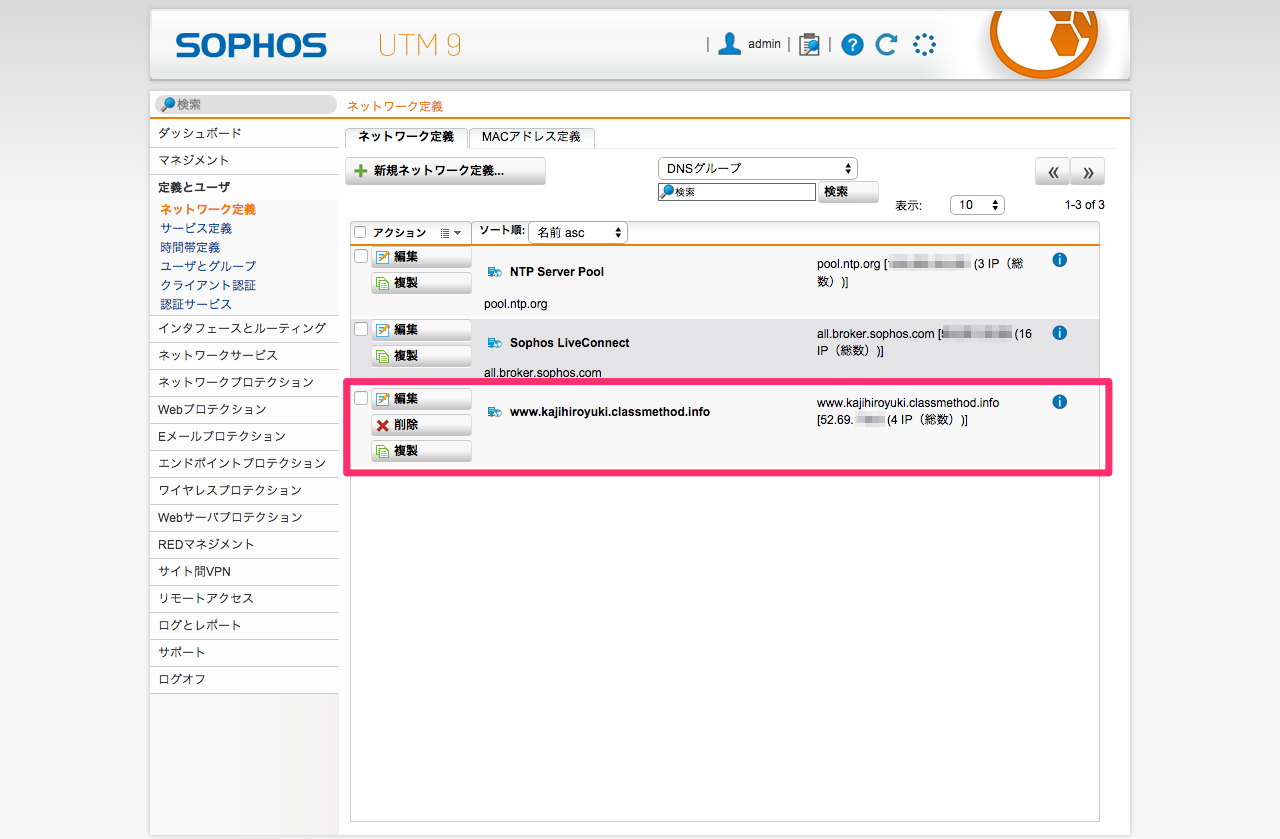The image size is (1280, 839).
Task: Open the clipboard notes icon in header
Action: [809, 44]
